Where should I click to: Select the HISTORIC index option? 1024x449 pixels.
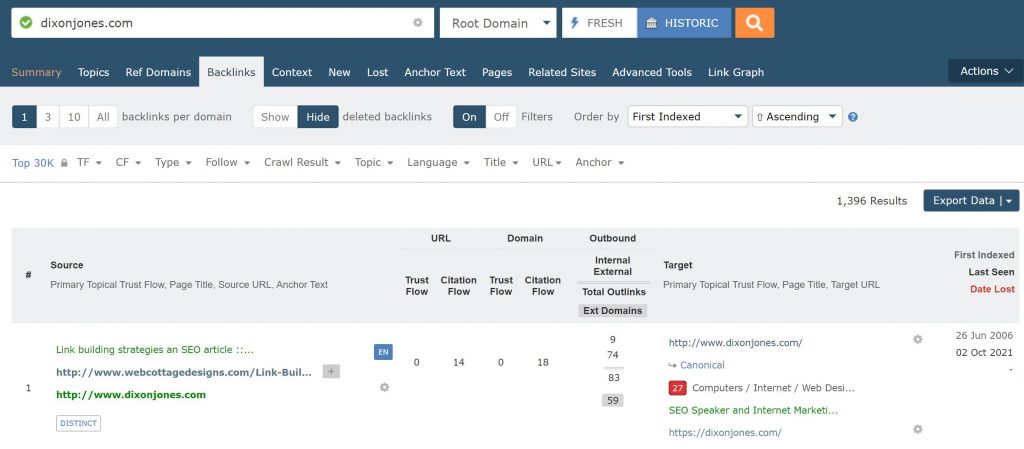tap(684, 23)
